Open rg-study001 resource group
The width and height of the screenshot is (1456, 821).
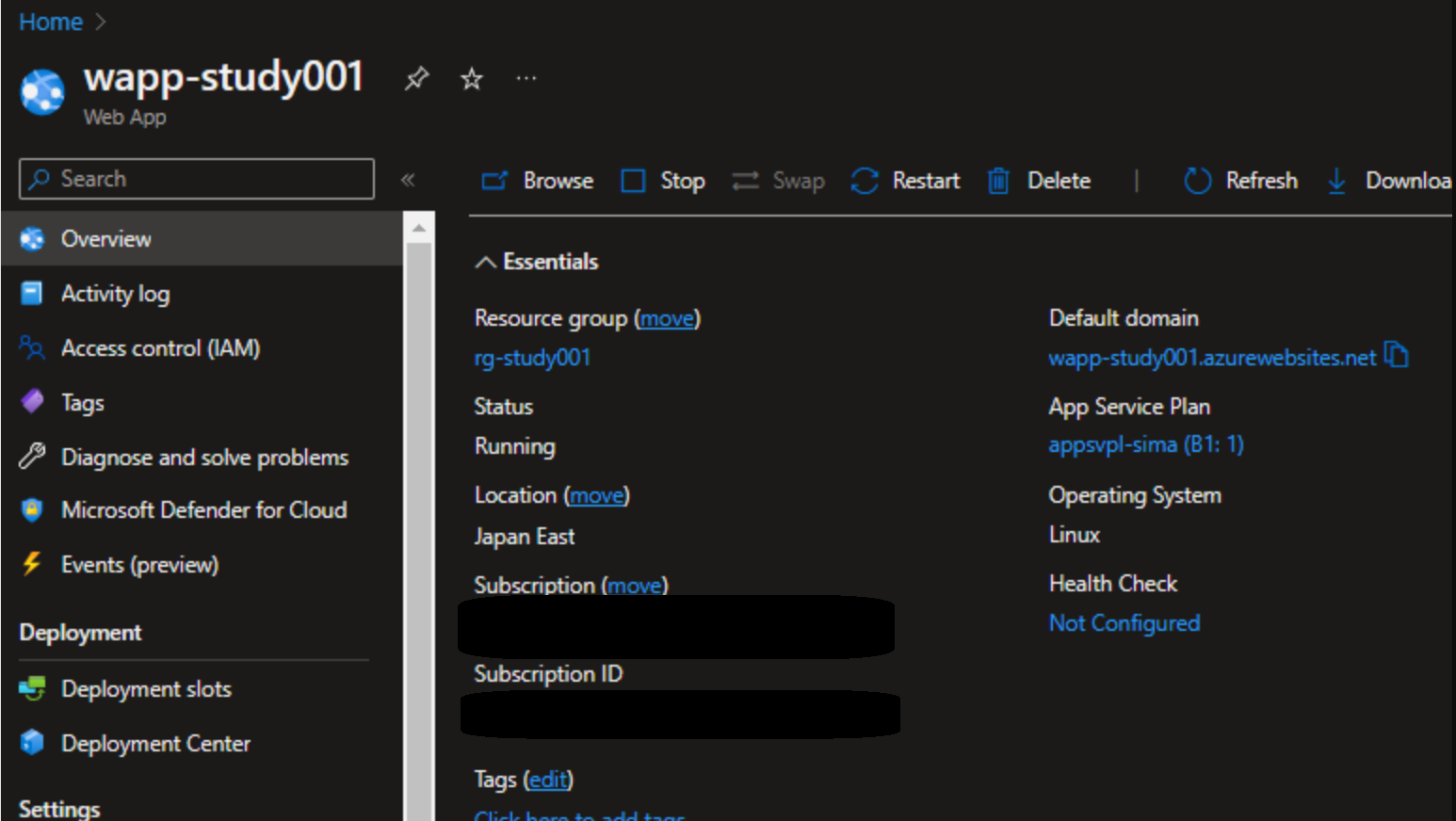coord(532,358)
